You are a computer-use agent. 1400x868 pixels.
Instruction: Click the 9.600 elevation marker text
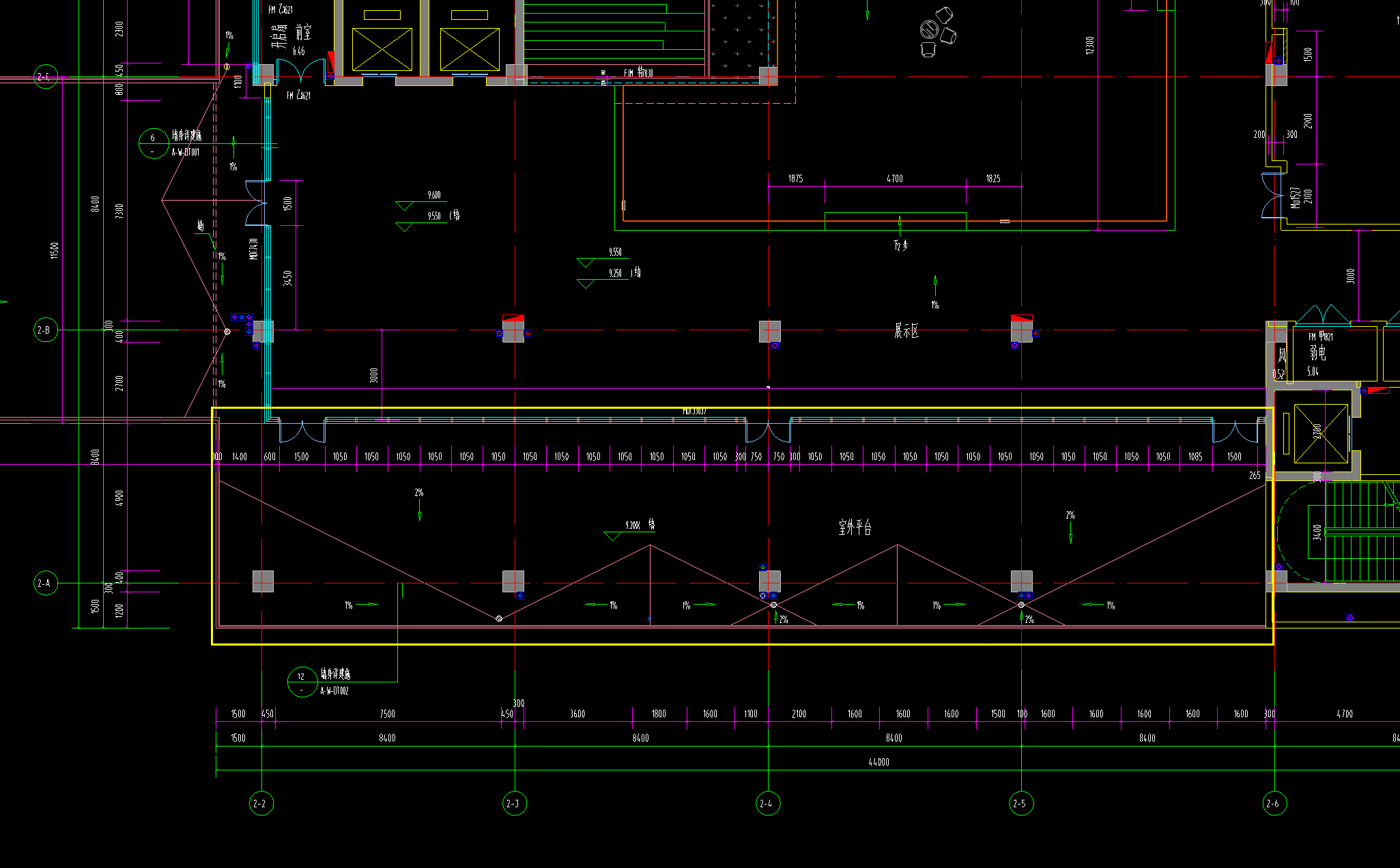click(x=434, y=195)
